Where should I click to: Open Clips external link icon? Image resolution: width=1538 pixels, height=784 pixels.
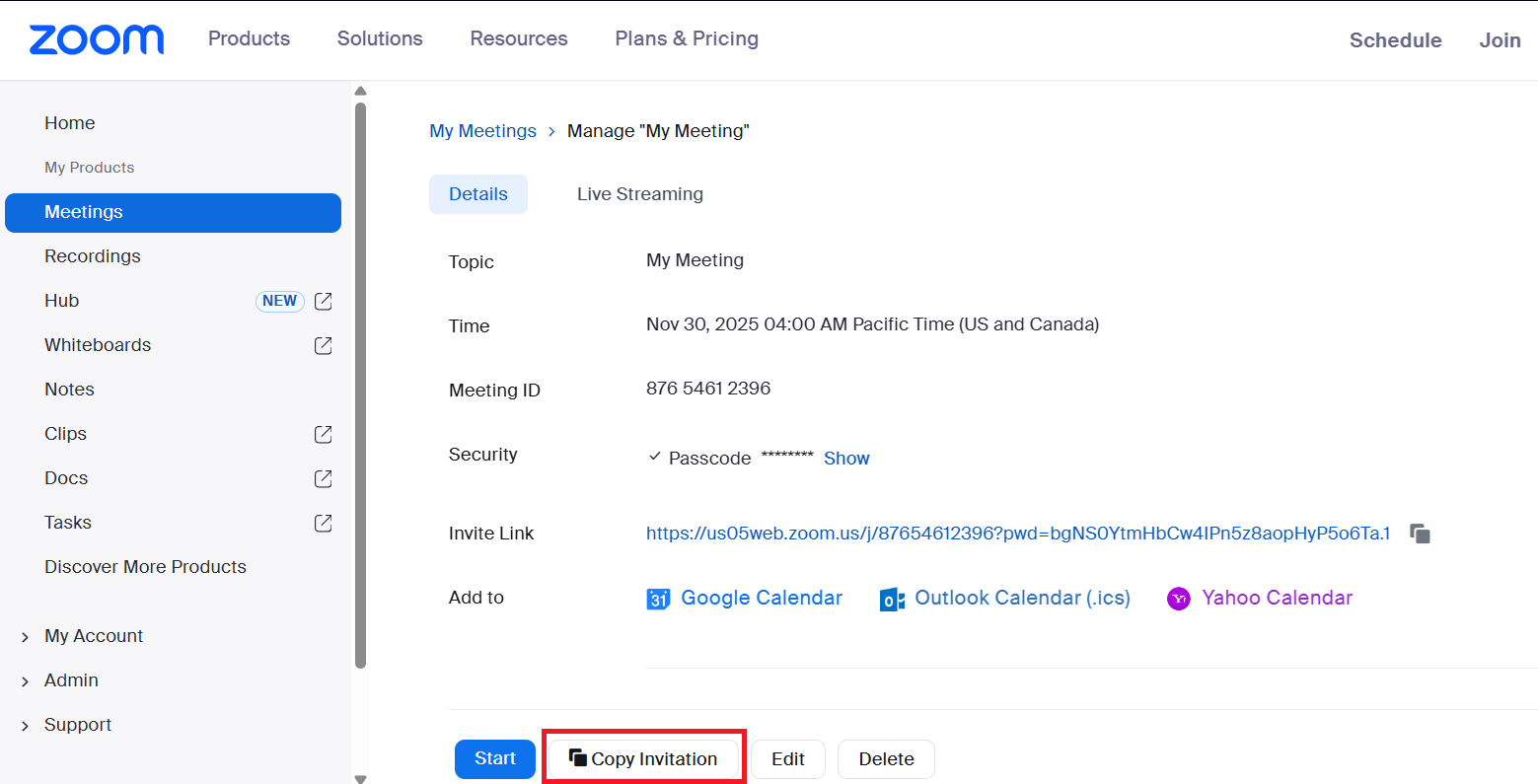click(323, 434)
